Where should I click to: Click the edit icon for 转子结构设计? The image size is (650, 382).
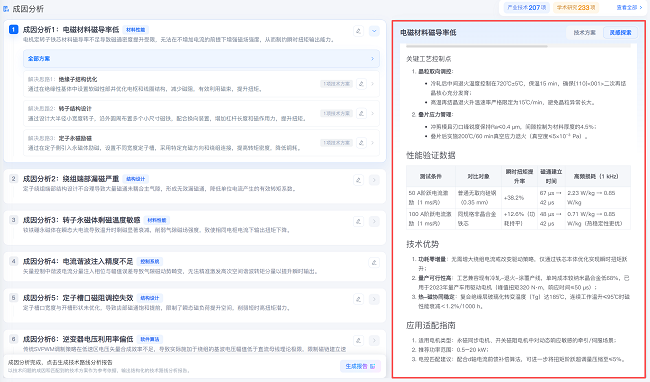click(x=361, y=113)
